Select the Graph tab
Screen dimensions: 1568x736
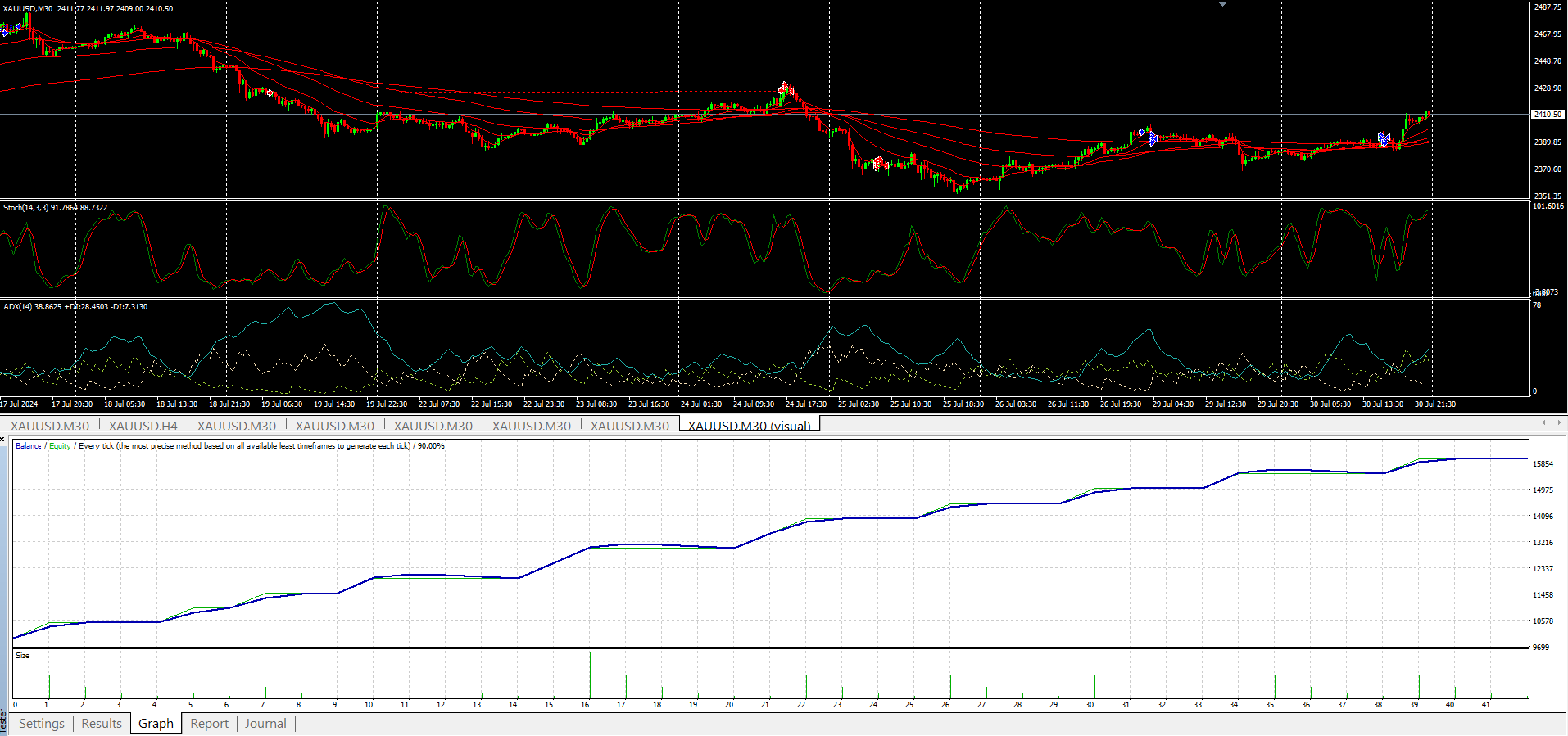[156, 724]
